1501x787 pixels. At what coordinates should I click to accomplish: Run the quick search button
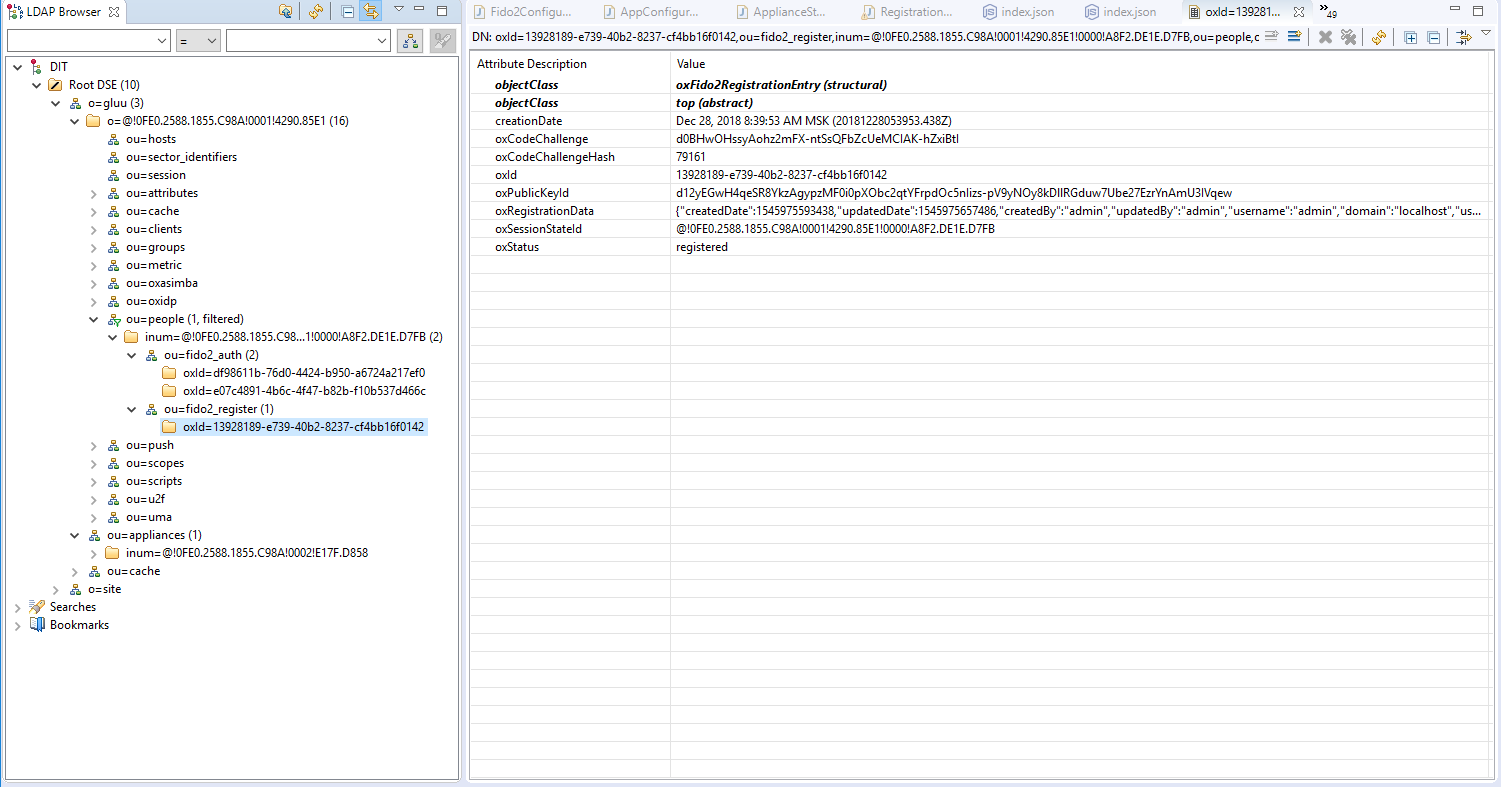(x=409, y=40)
